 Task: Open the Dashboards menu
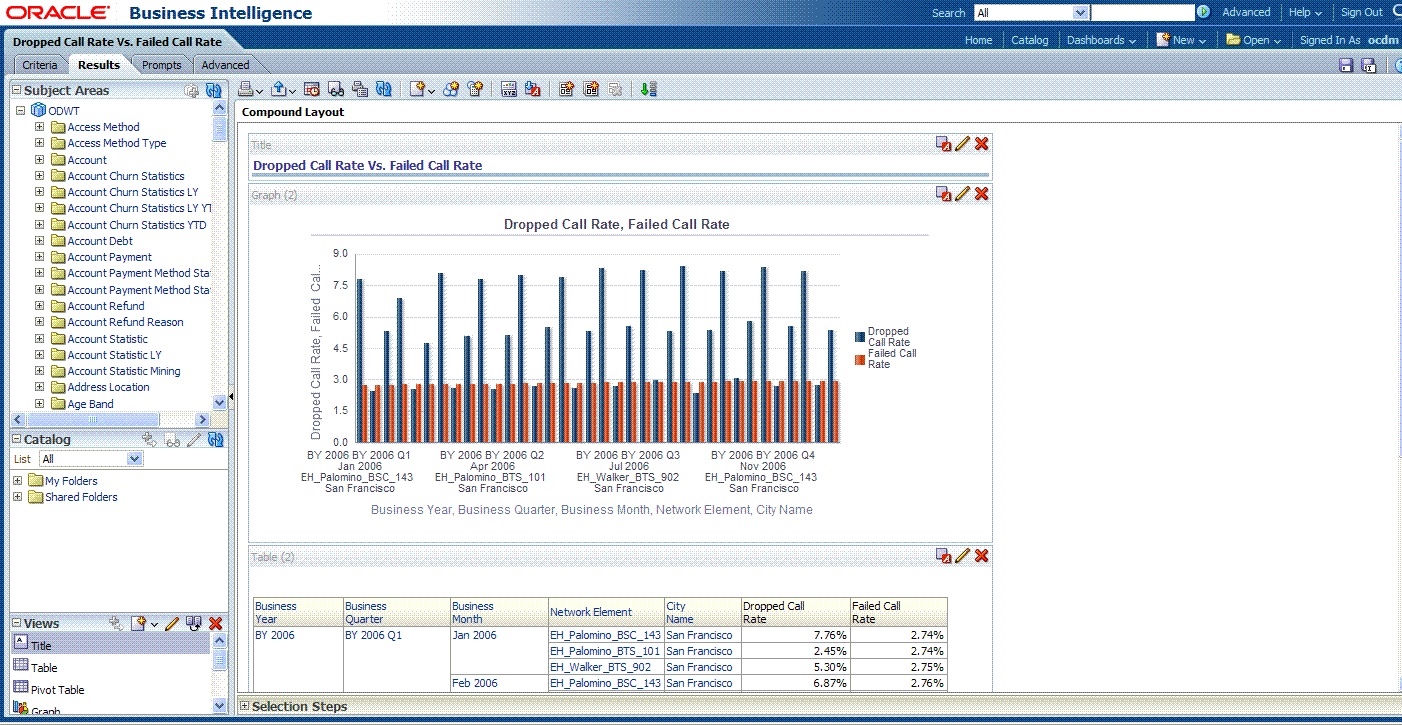pos(1100,40)
